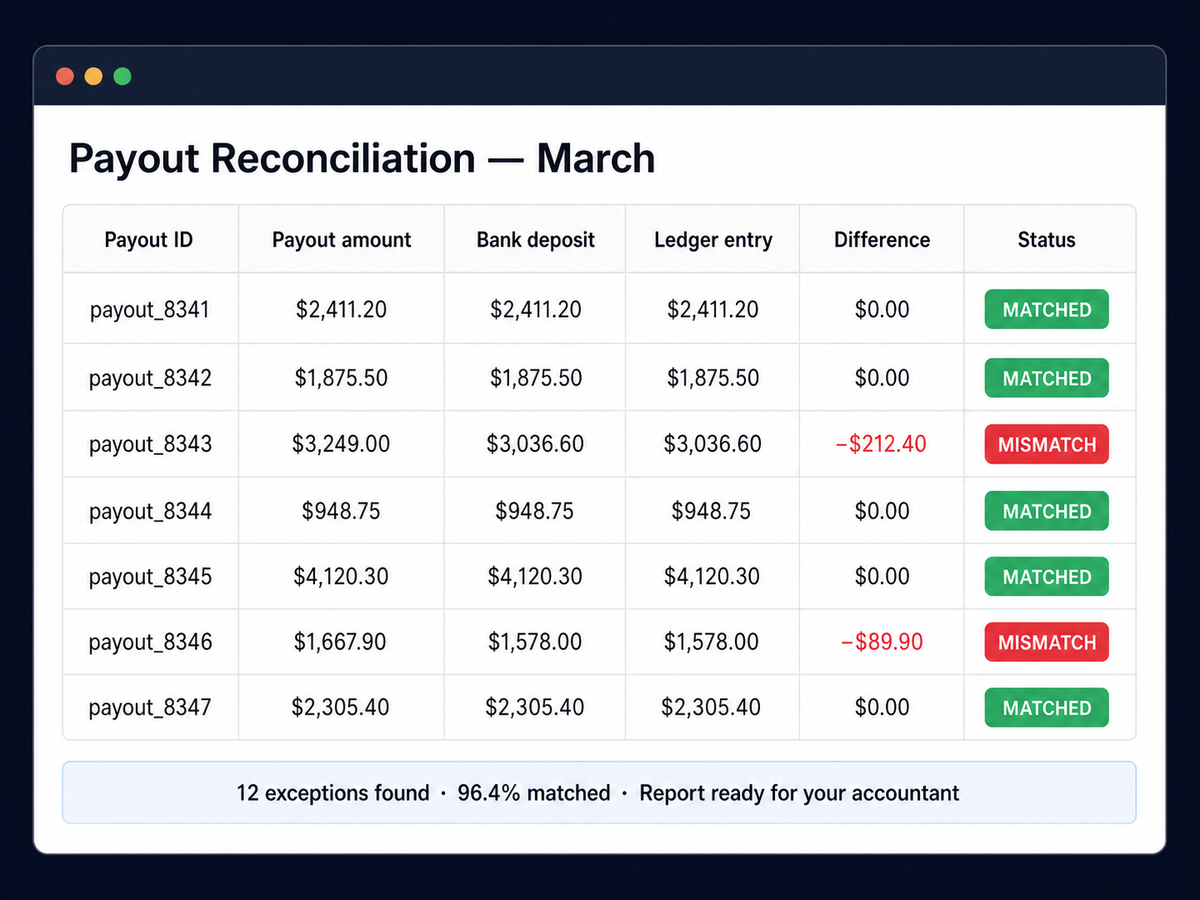Select the payout_8343 ID cell

pyautogui.click(x=150, y=444)
